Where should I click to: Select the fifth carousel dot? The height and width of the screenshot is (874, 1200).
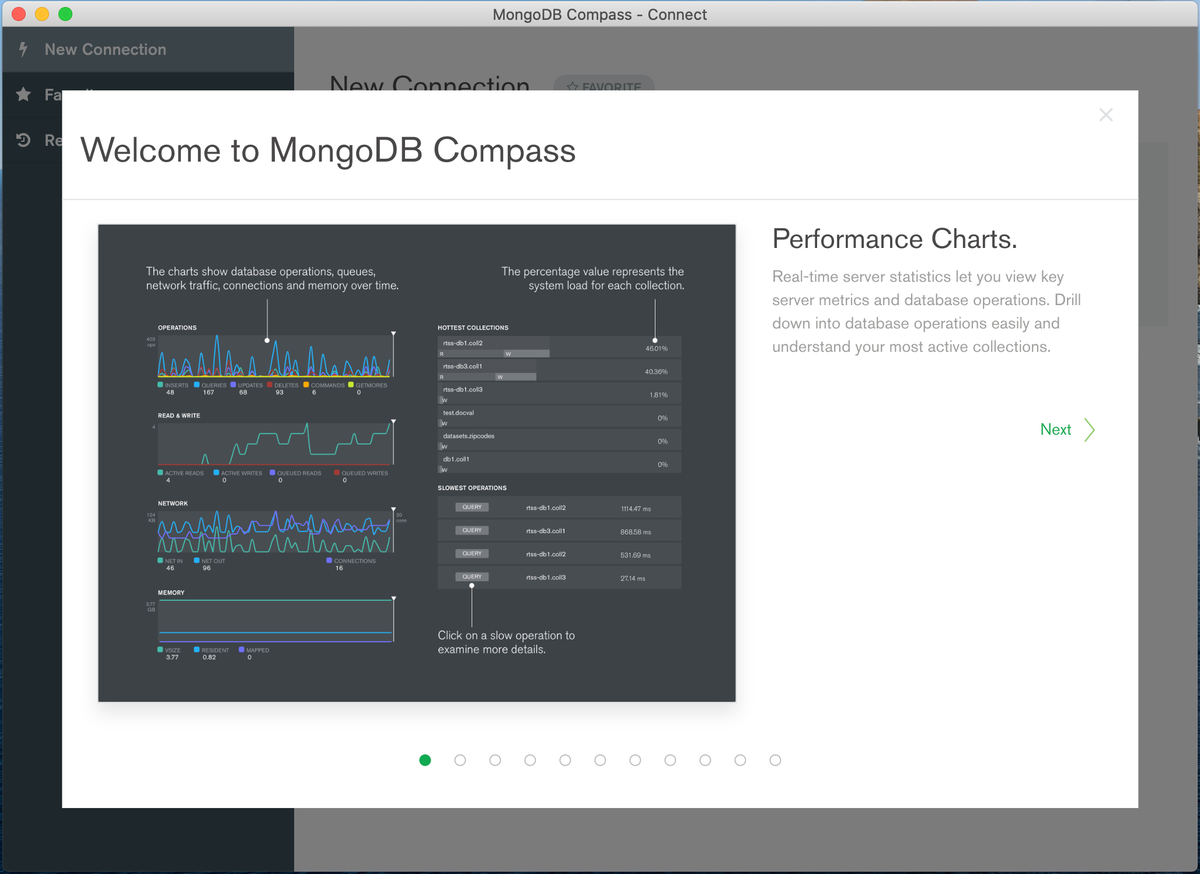tap(565, 760)
